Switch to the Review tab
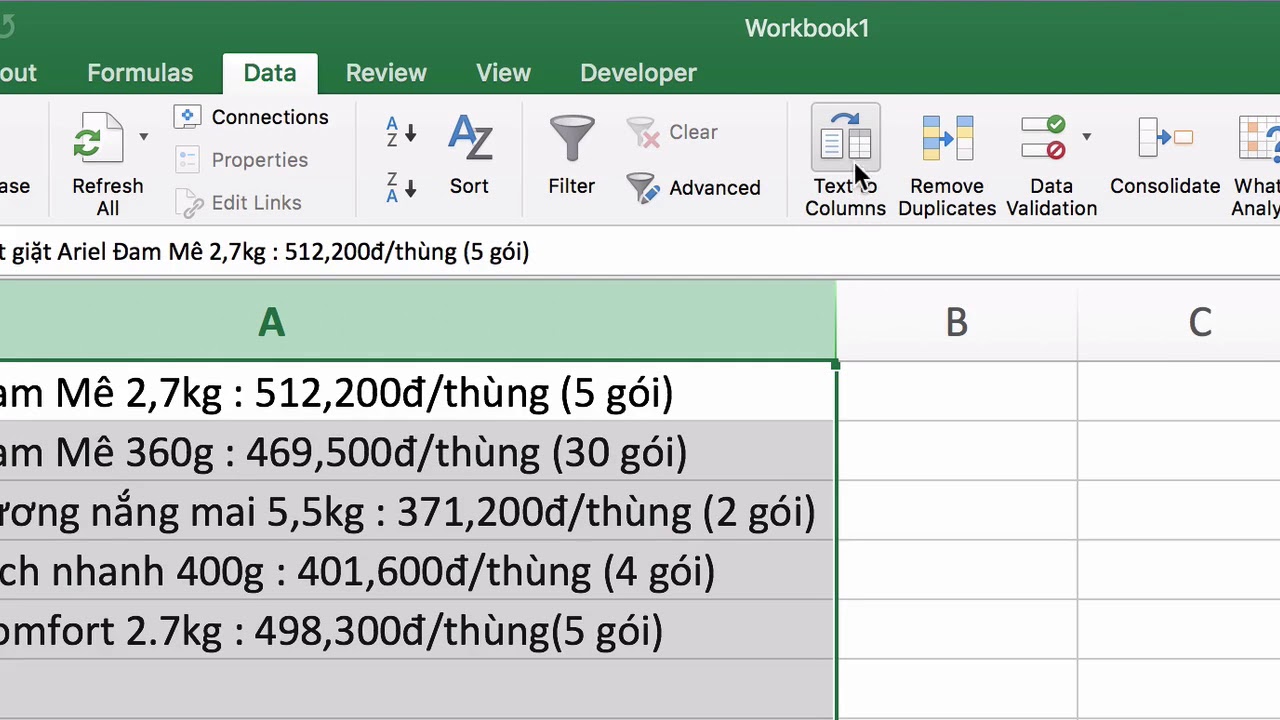1280x720 pixels. pos(386,73)
